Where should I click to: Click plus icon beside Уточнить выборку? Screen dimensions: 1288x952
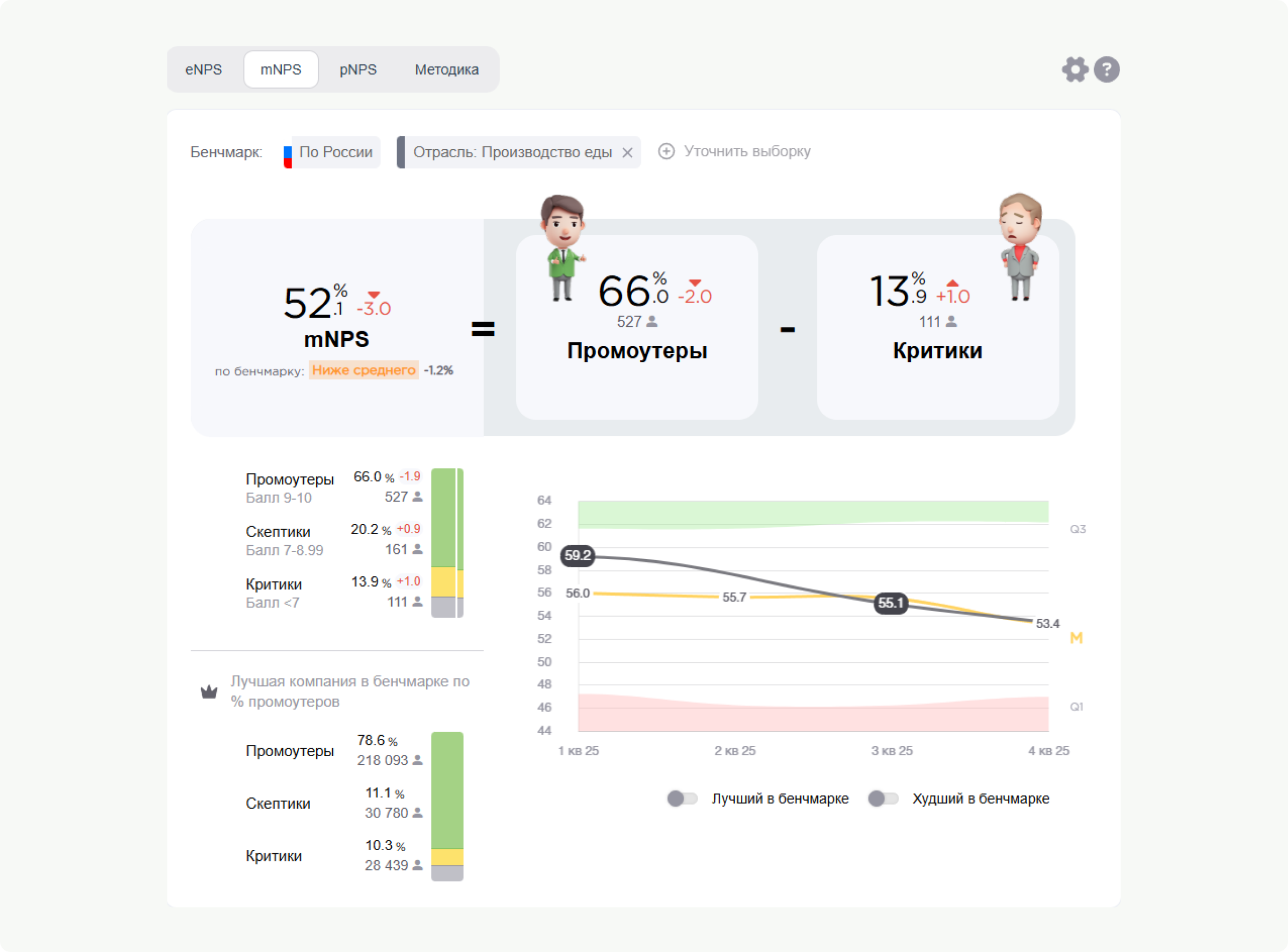coord(666,151)
